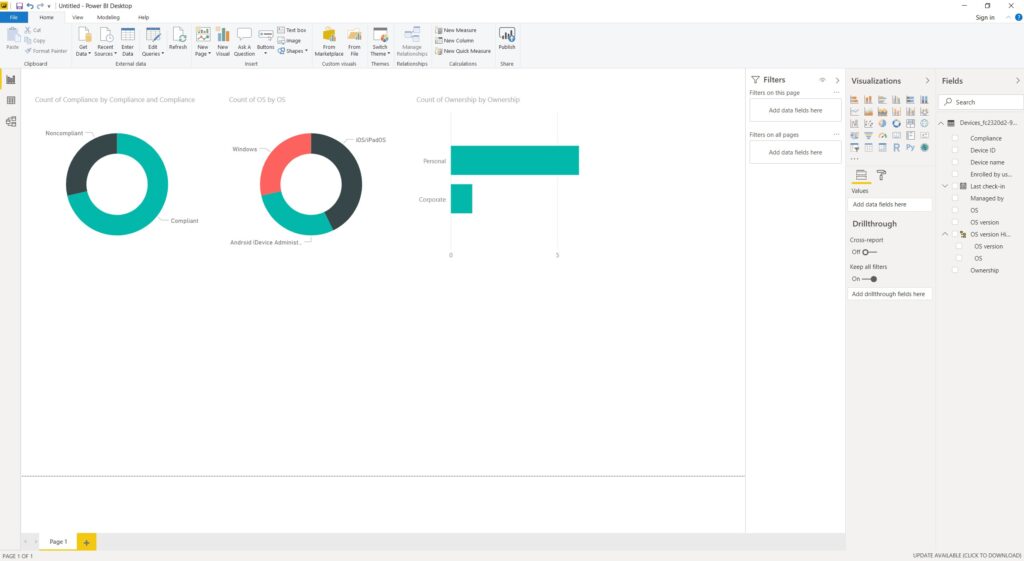Expand the Last check-in field

[946, 186]
